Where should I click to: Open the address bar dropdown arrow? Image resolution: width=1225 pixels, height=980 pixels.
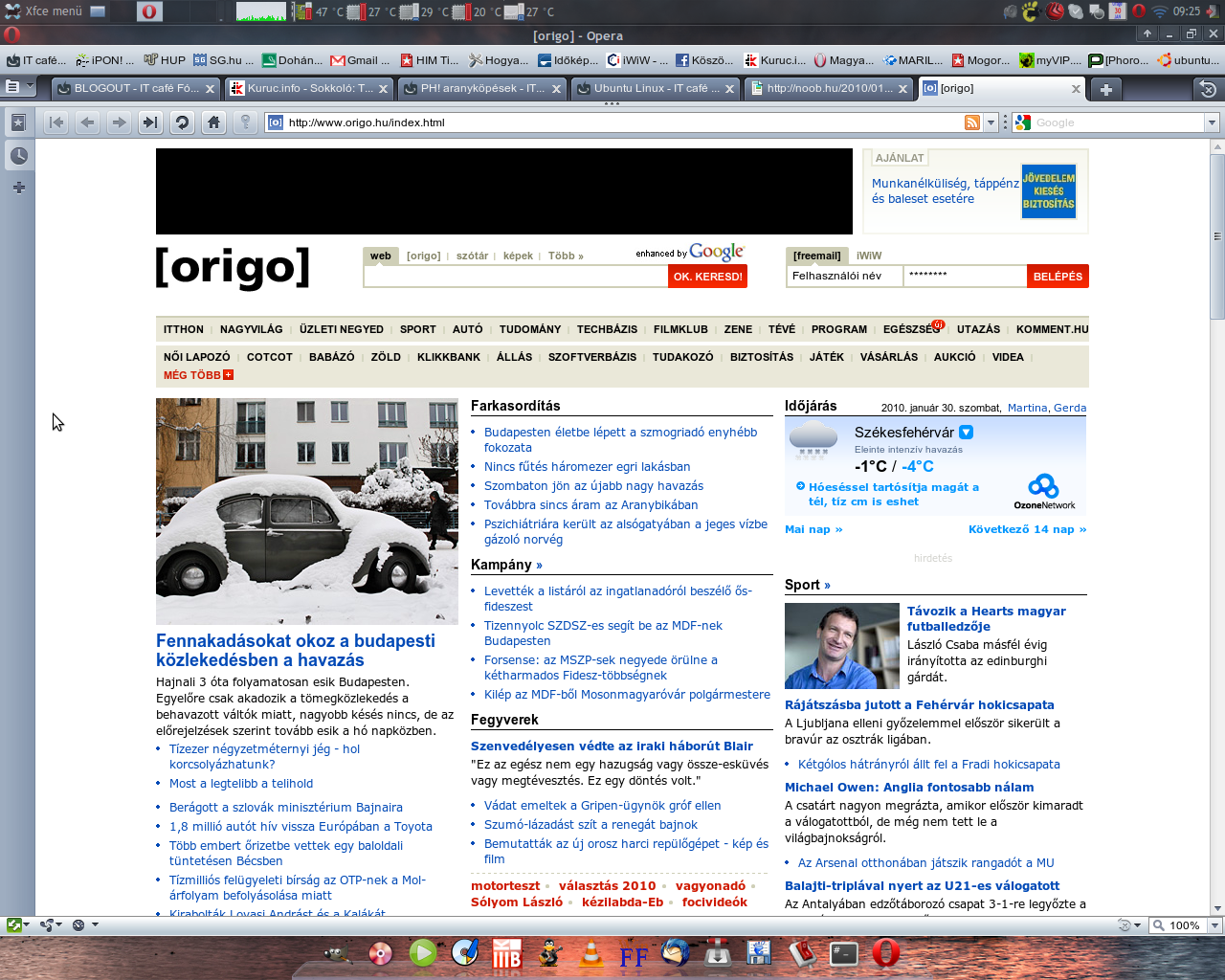[991, 122]
